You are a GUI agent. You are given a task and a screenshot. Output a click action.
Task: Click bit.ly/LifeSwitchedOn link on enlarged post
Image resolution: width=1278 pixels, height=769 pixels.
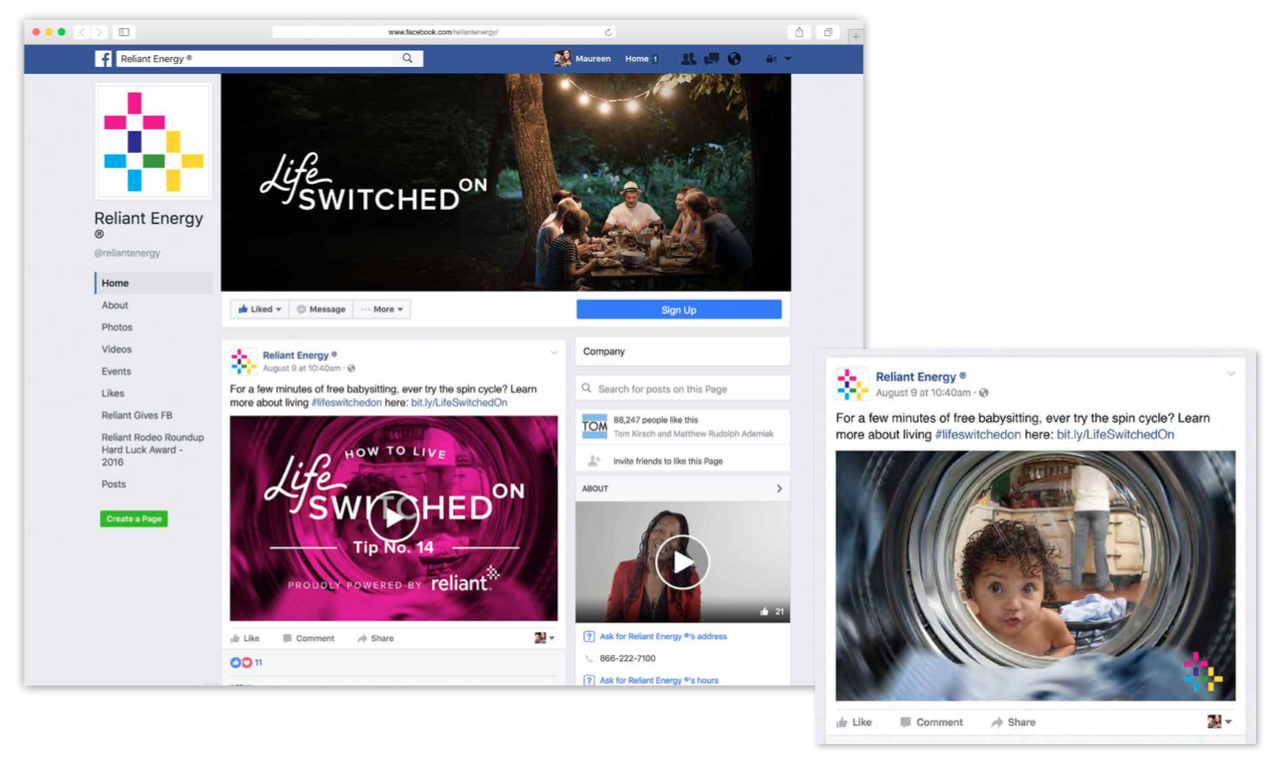click(x=1115, y=434)
